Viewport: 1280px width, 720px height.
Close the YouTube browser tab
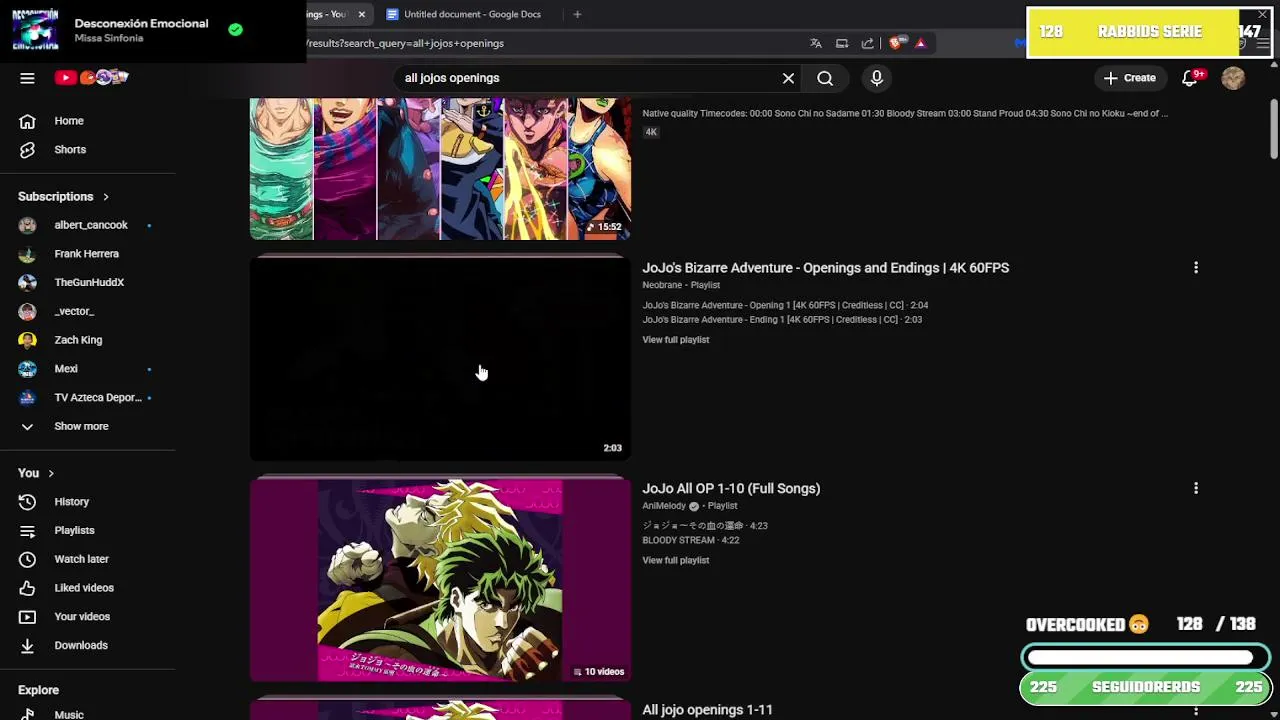361,14
